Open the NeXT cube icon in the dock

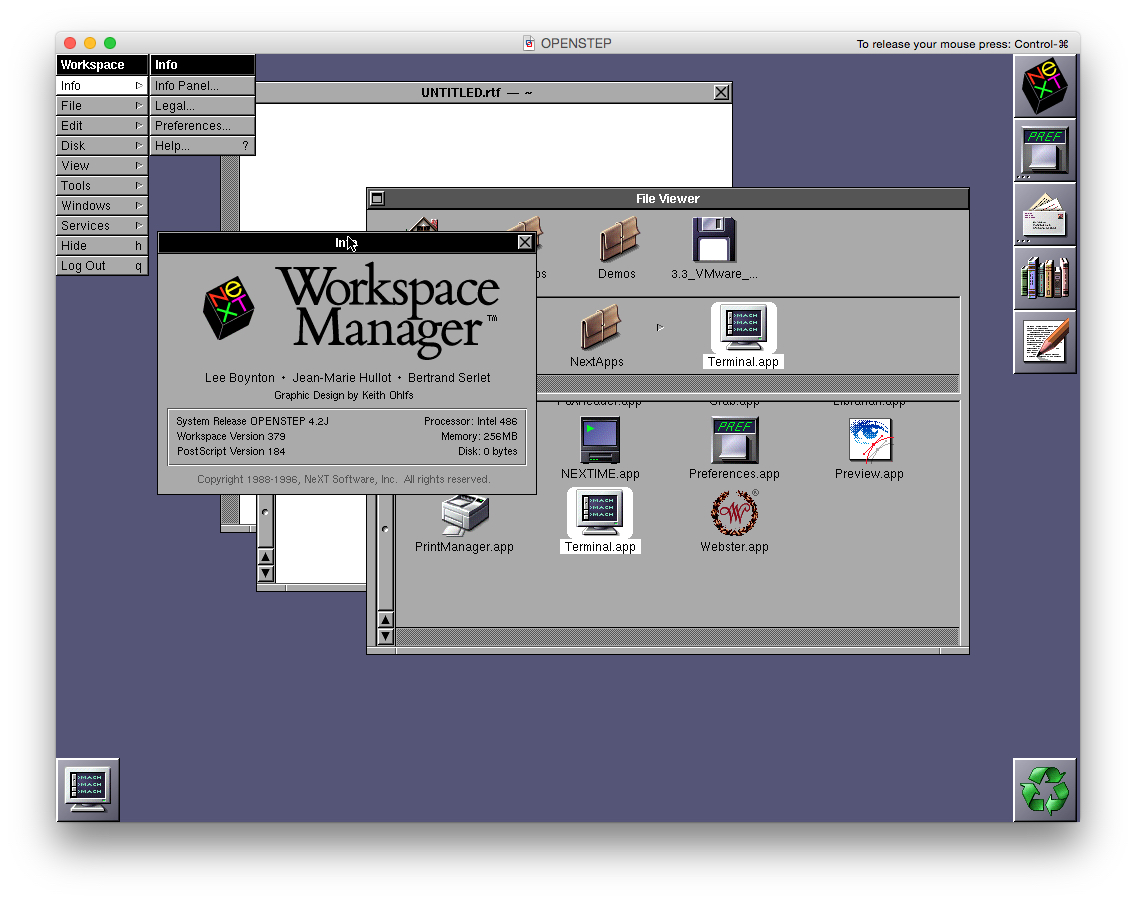[x=1045, y=86]
